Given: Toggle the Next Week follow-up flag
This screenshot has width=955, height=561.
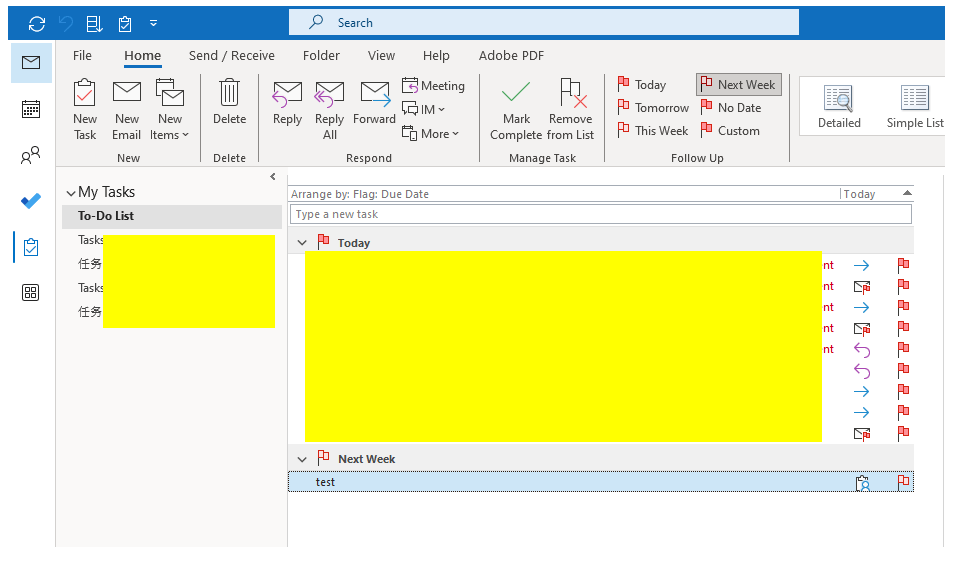Looking at the screenshot, I should [x=739, y=85].
